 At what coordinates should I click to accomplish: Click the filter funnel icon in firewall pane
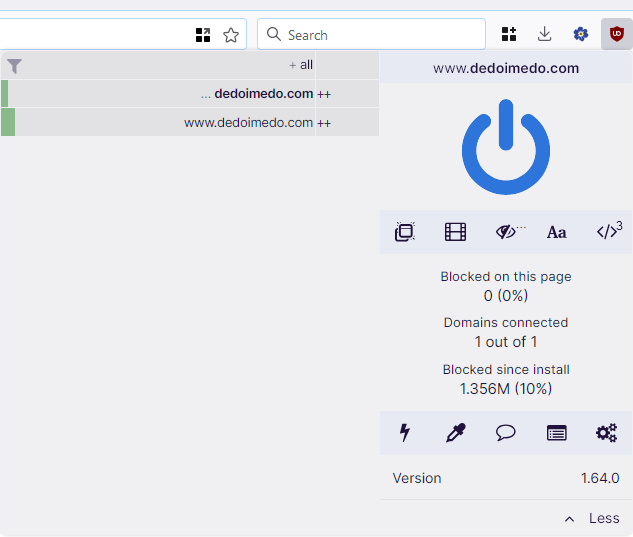pos(14,66)
